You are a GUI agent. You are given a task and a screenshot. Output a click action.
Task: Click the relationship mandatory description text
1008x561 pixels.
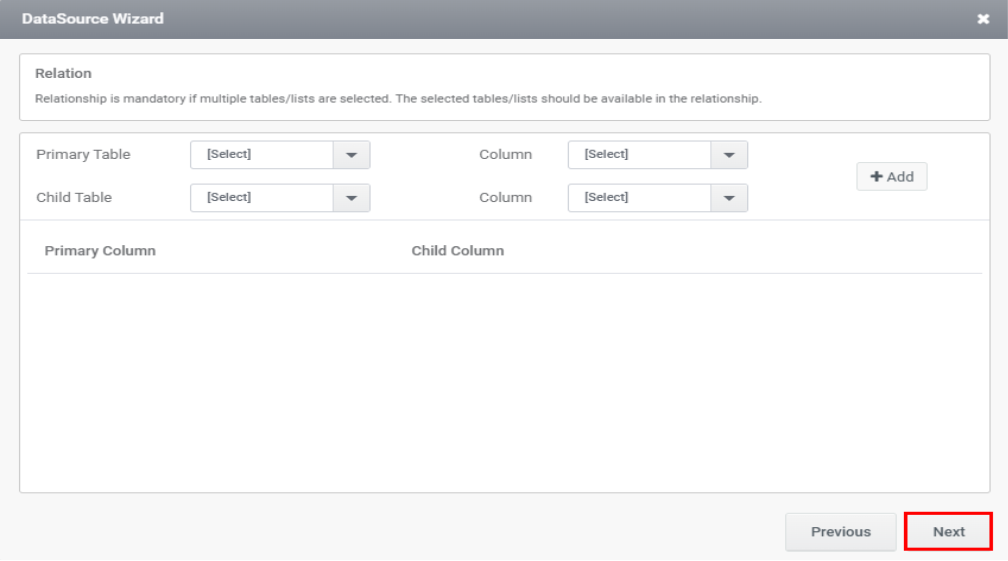click(398, 99)
